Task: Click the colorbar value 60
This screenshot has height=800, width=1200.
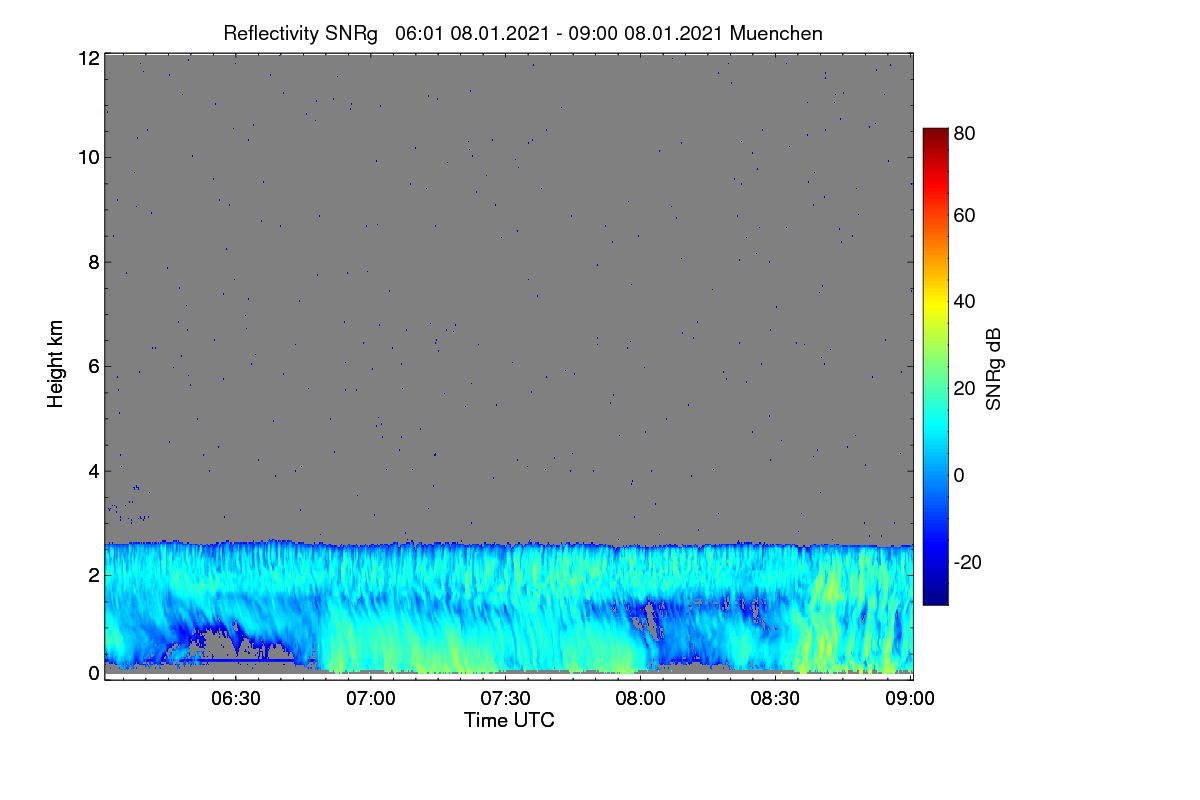Action: coord(965,215)
